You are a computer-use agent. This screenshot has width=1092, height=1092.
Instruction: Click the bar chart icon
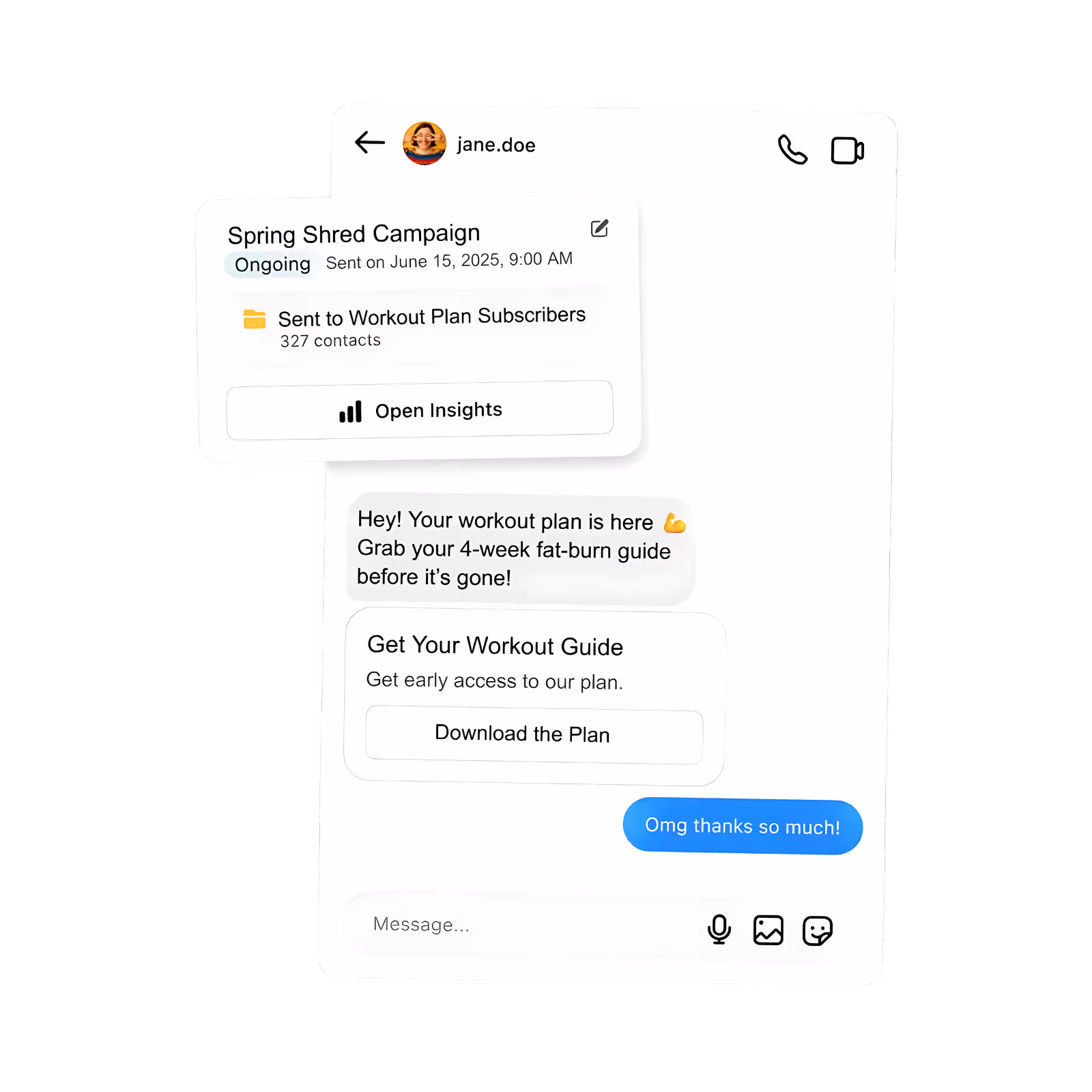click(350, 412)
